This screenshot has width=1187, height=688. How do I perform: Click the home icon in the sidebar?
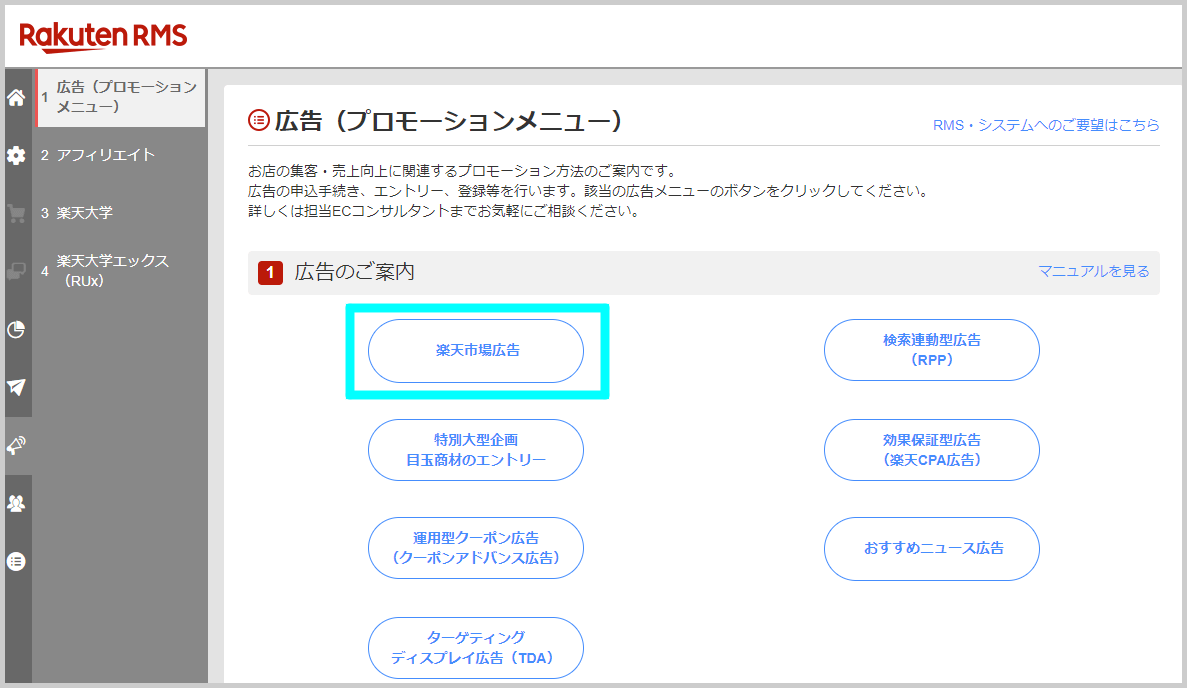click(16, 98)
